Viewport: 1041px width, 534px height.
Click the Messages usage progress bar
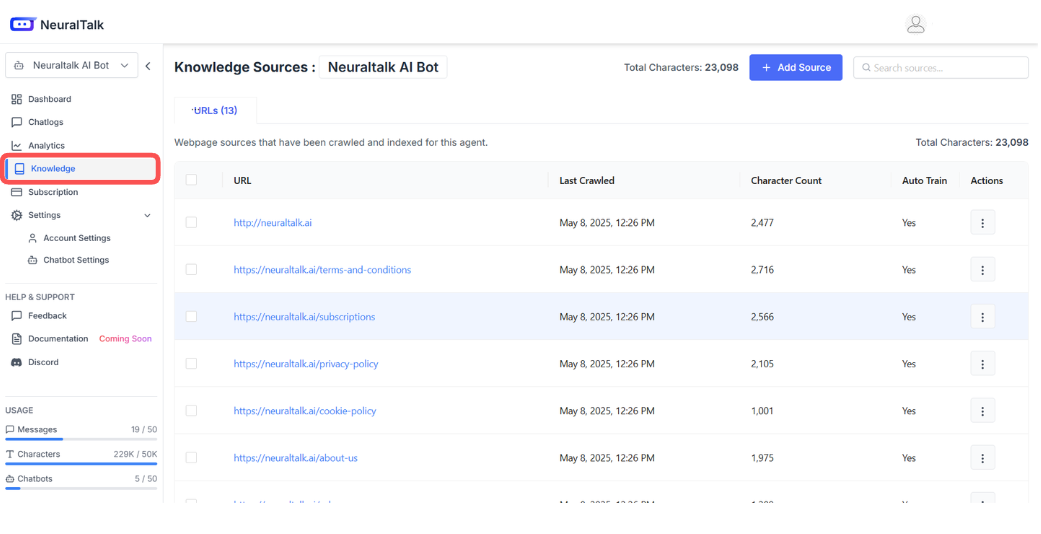[81, 439]
